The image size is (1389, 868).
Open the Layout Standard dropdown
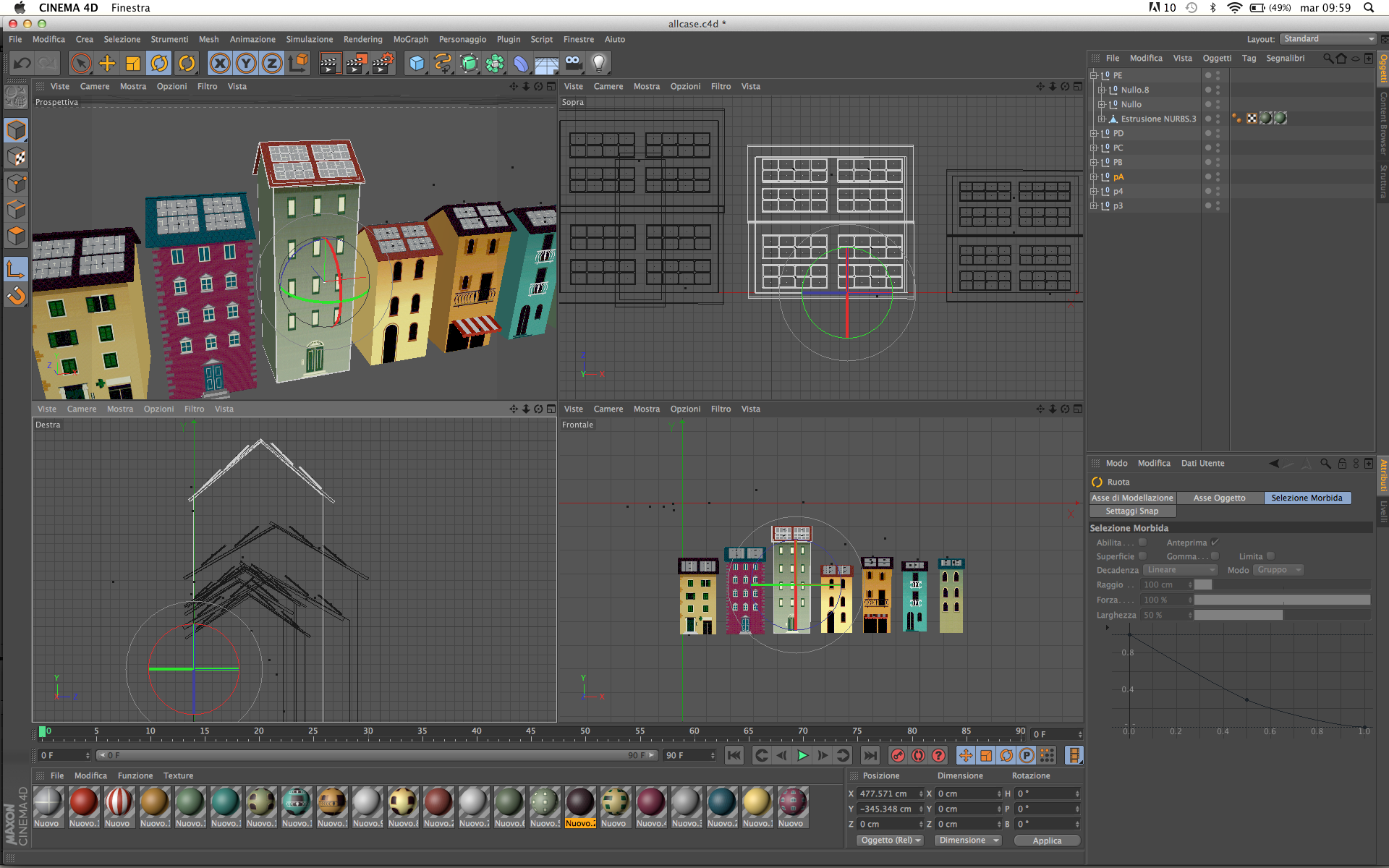[x=1328, y=39]
